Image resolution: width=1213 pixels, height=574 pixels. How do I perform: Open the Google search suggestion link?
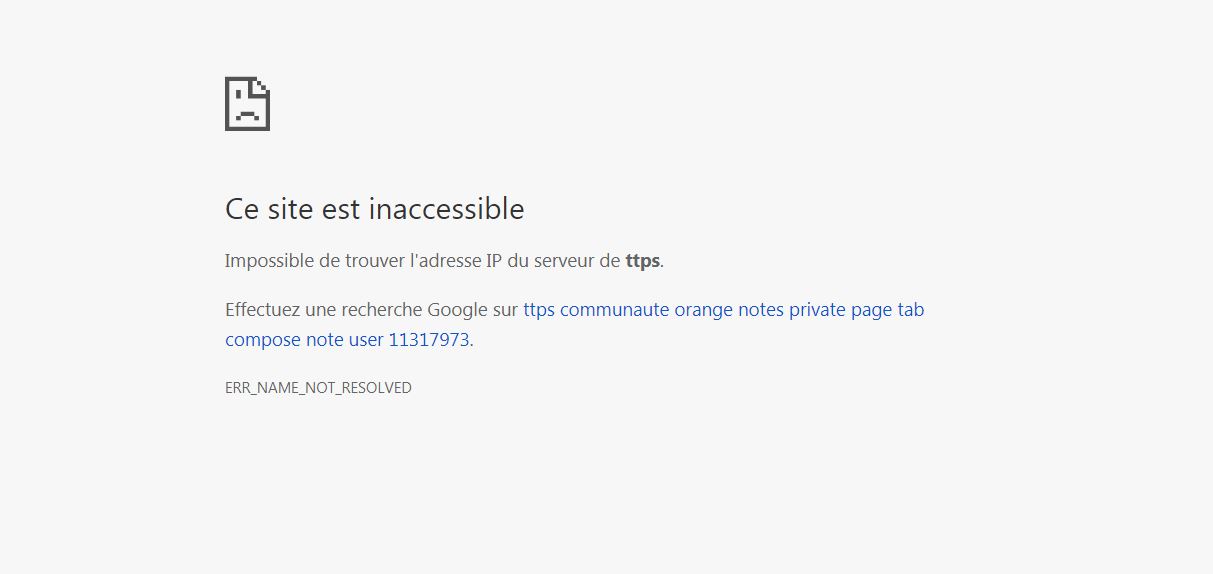(x=723, y=310)
